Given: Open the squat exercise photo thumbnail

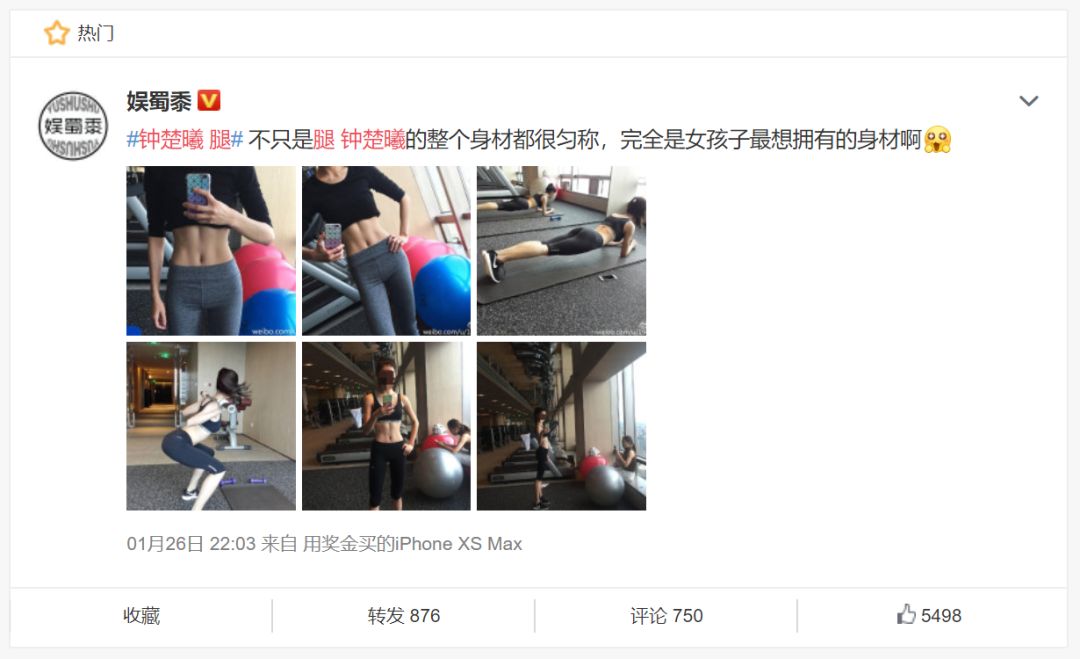Looking at the screenshot, I should point(211,426).
